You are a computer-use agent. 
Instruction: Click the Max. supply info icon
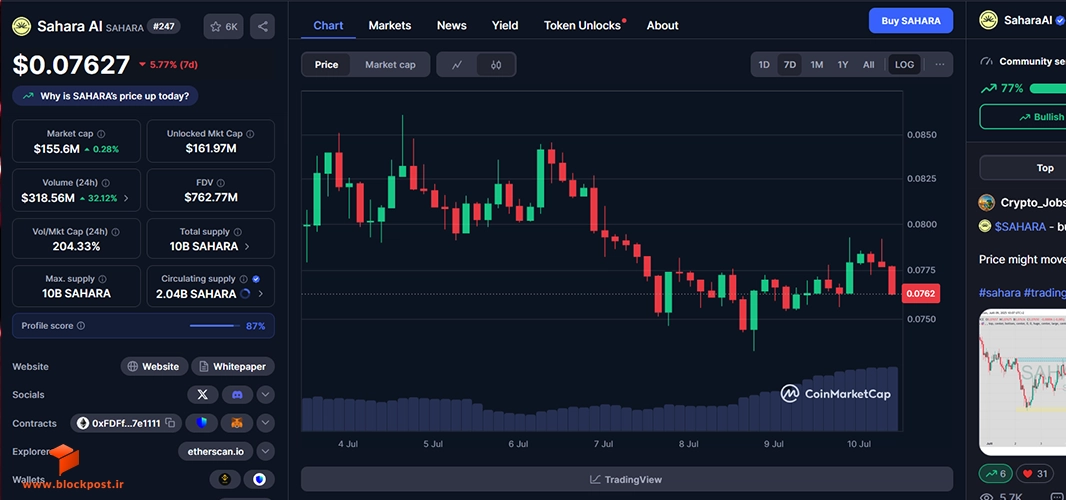pyautogui.click(x=102, y=279)
